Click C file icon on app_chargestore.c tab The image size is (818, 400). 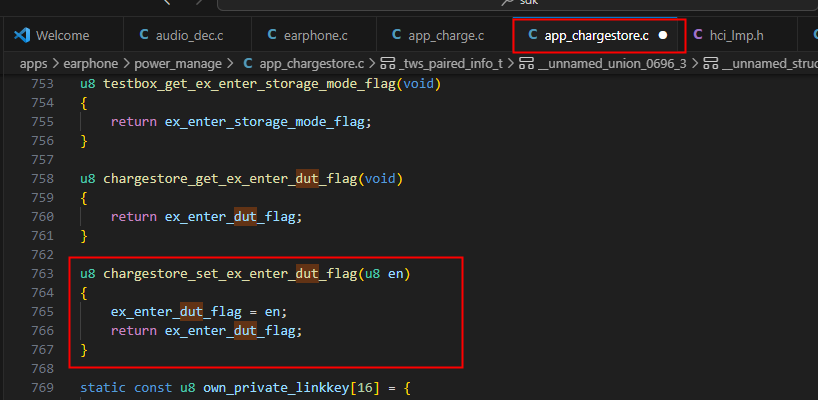pyautogui.click(x=533, y=35)
